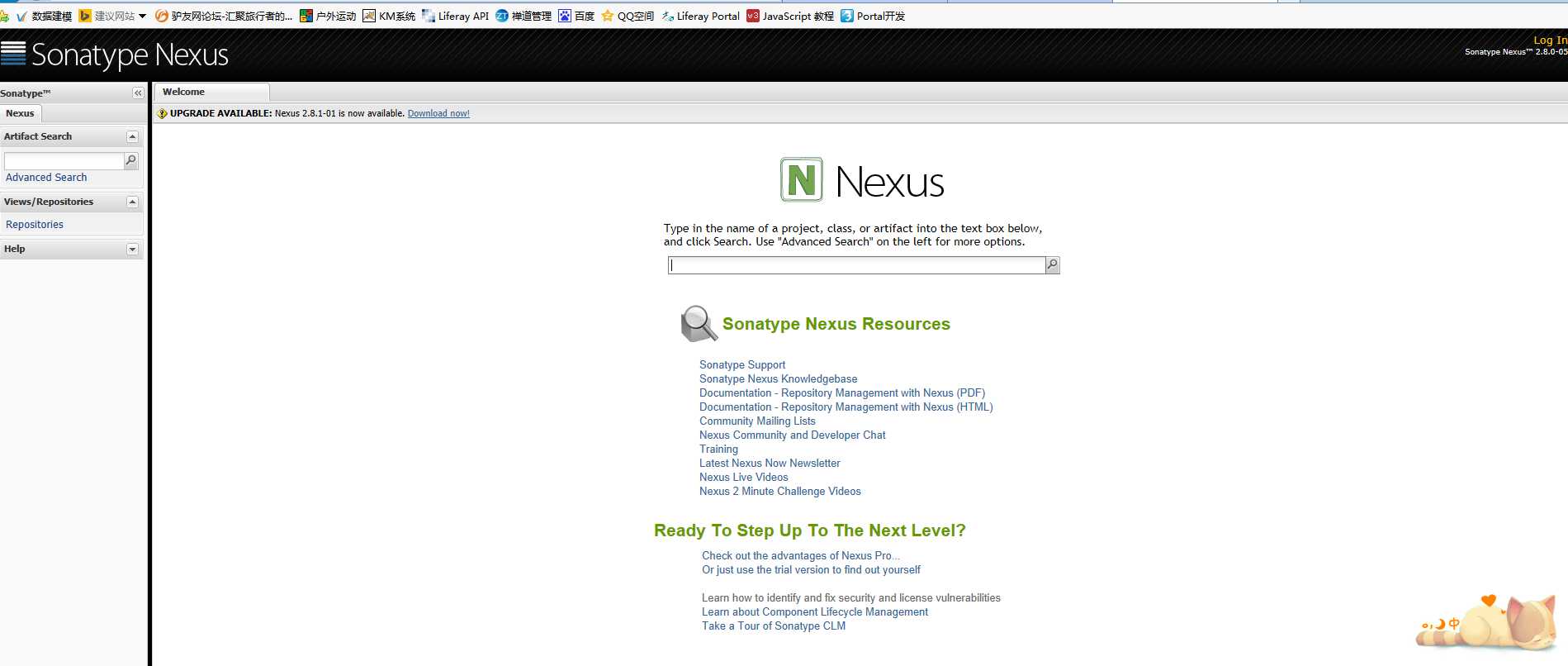Open the QQ空间 bookmark
The image size is (1568, 666).
(x=628, y=16)
